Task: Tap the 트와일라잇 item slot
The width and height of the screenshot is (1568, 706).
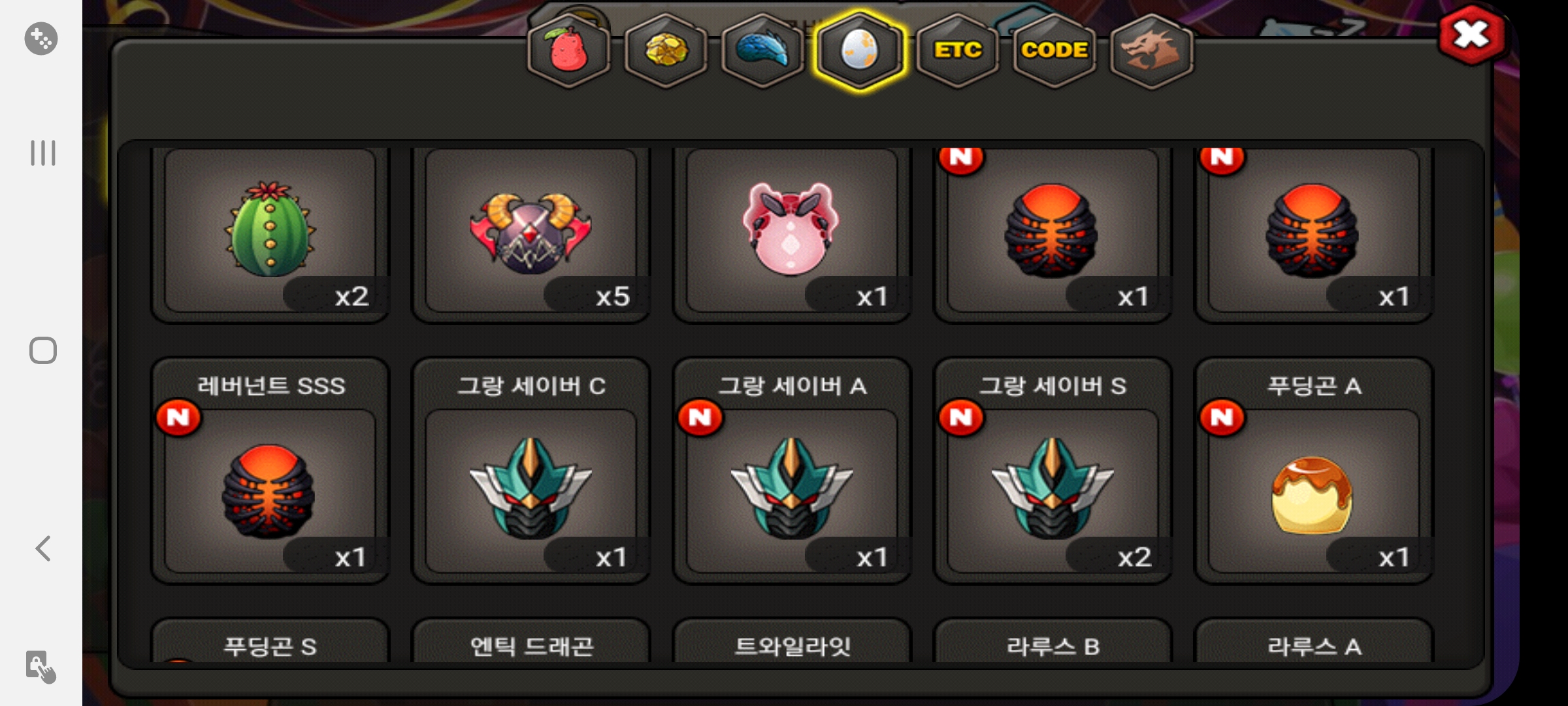Action: click(792, 641)
